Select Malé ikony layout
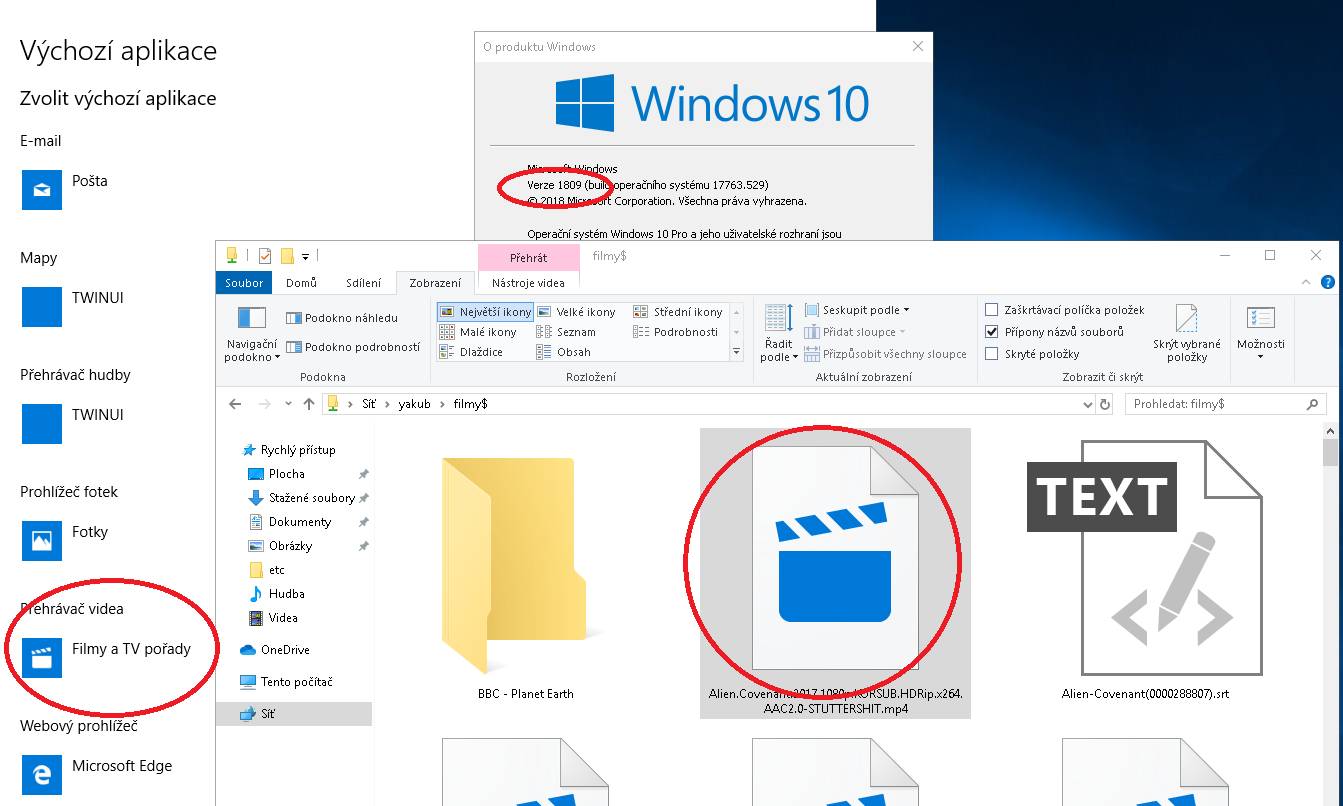 pyautogui.click(x=478, y=332)
